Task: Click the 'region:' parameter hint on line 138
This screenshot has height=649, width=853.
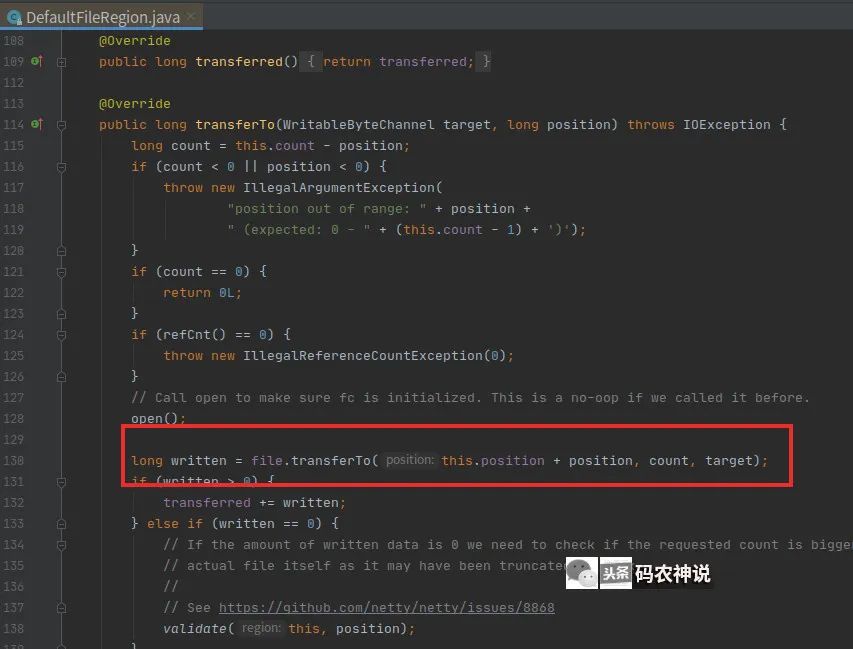Action: click(x=261, y=628)
